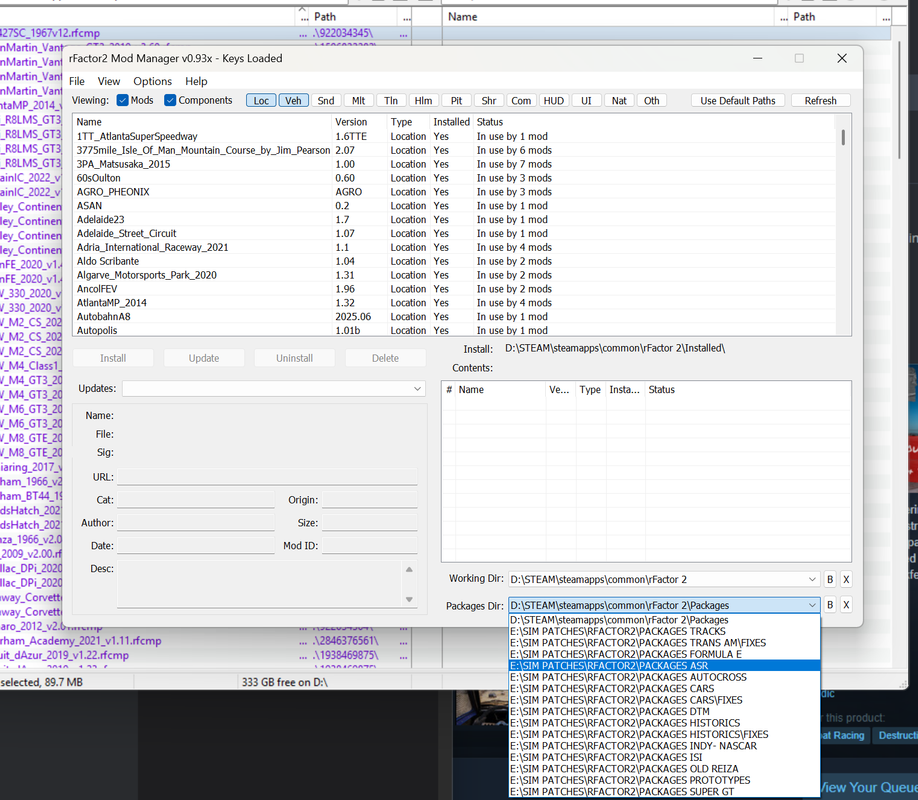The image size is (918, 800).
Task: Expand the Working Dir dropdown arrow
Action: (x=812, y=579)
